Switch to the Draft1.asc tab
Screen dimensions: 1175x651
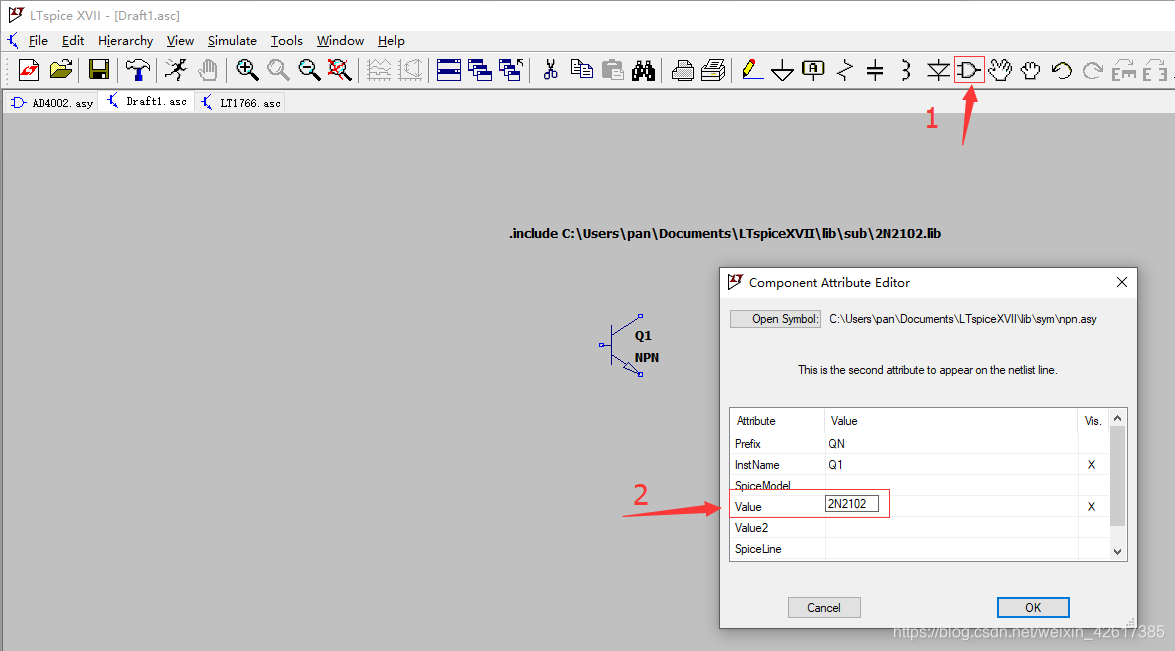click(147, 101)
